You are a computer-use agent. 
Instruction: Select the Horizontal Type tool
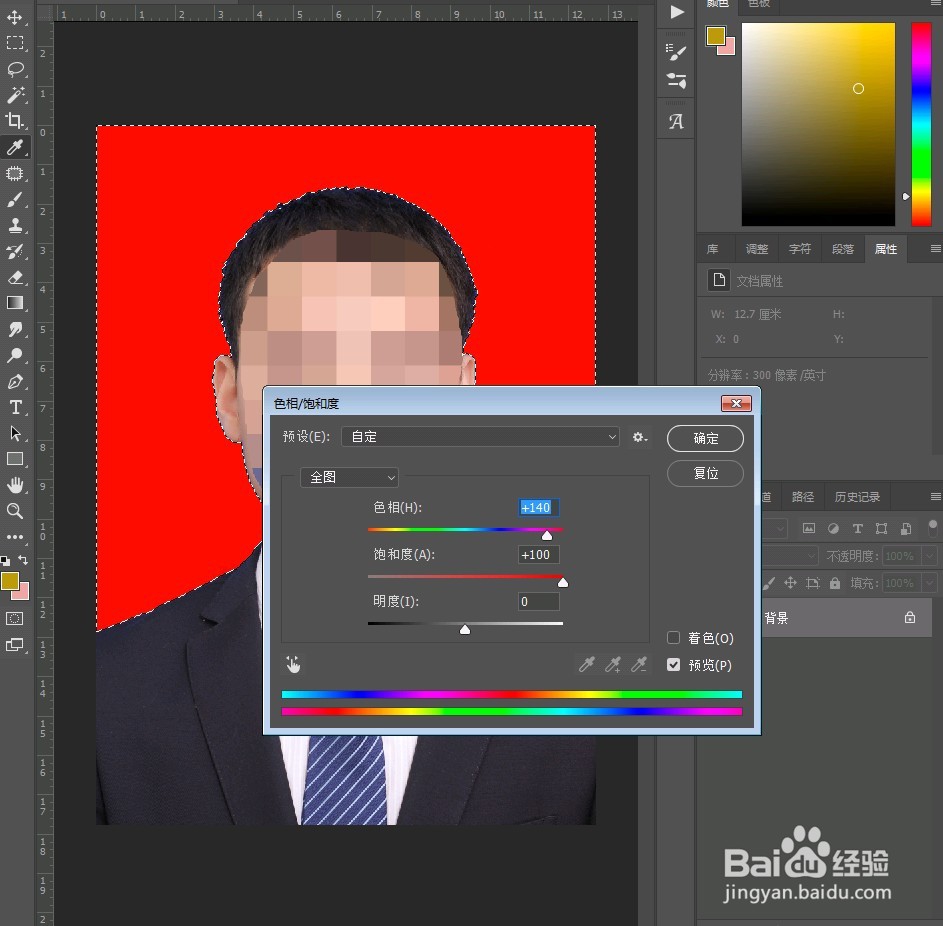click(14, 407)
